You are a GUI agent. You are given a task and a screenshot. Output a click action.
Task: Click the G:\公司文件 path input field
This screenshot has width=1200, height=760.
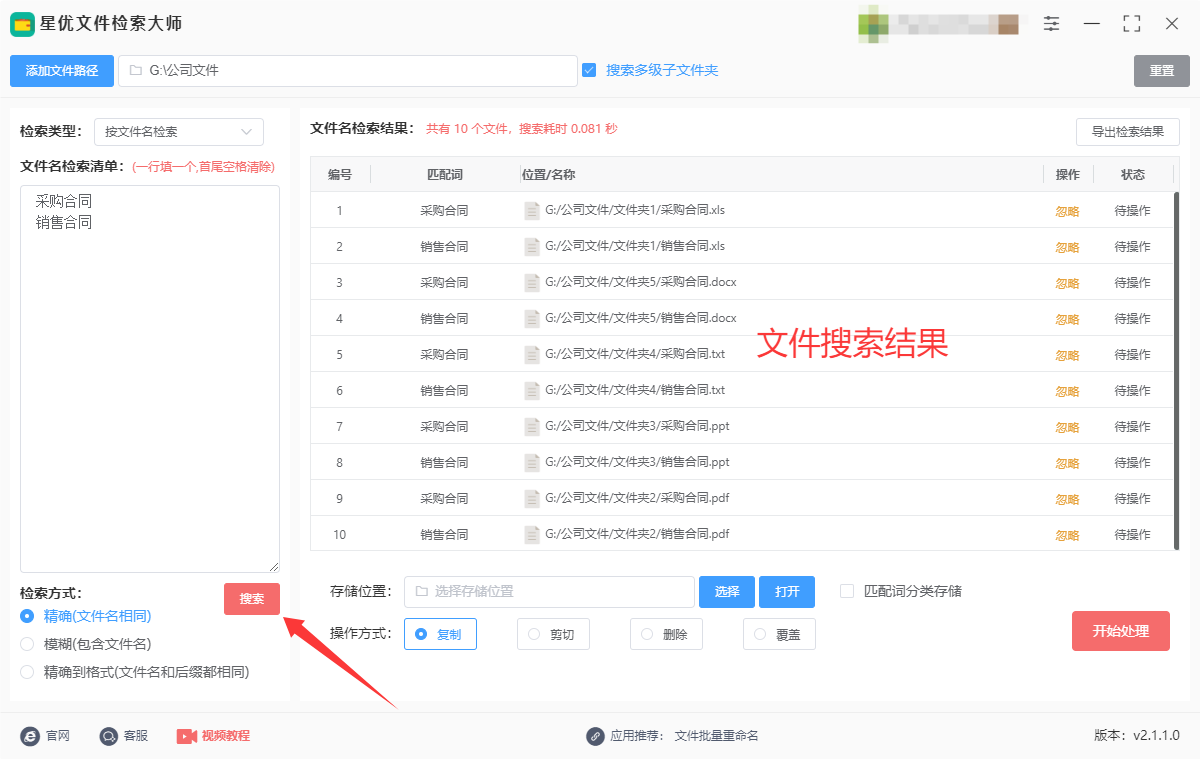click(x=348, y=71)
